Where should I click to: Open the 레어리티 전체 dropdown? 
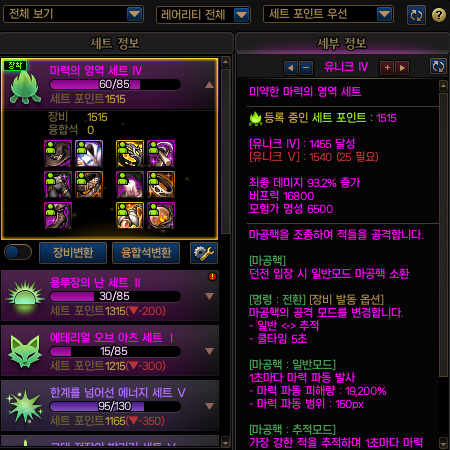tap(203, 15)
